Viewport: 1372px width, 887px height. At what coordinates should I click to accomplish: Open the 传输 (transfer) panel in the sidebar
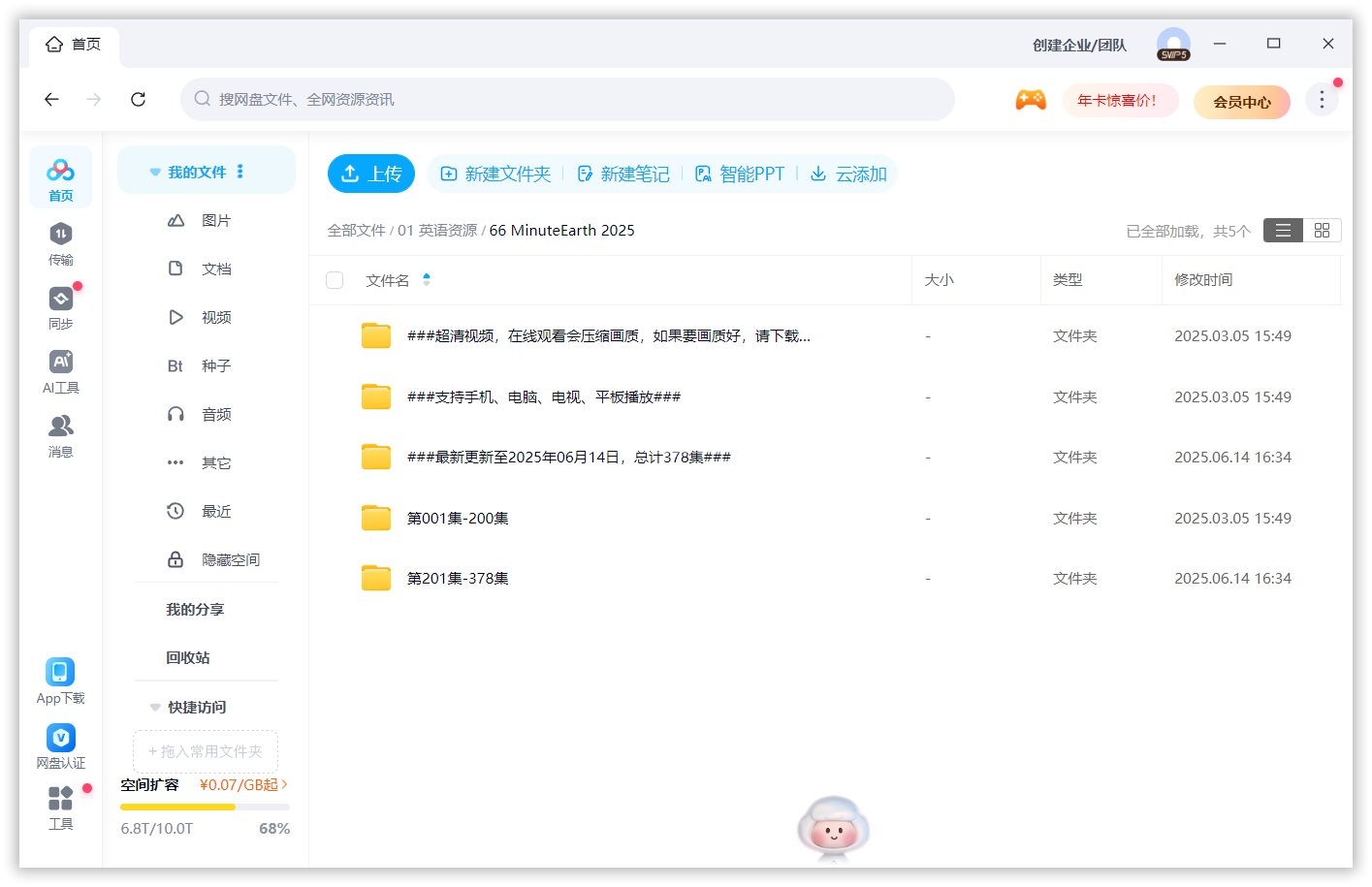point(60,242)
